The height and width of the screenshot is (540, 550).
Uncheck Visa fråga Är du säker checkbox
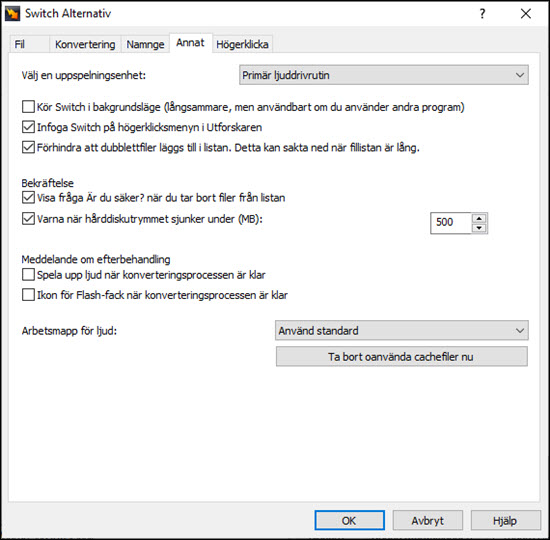click(28, 198)
